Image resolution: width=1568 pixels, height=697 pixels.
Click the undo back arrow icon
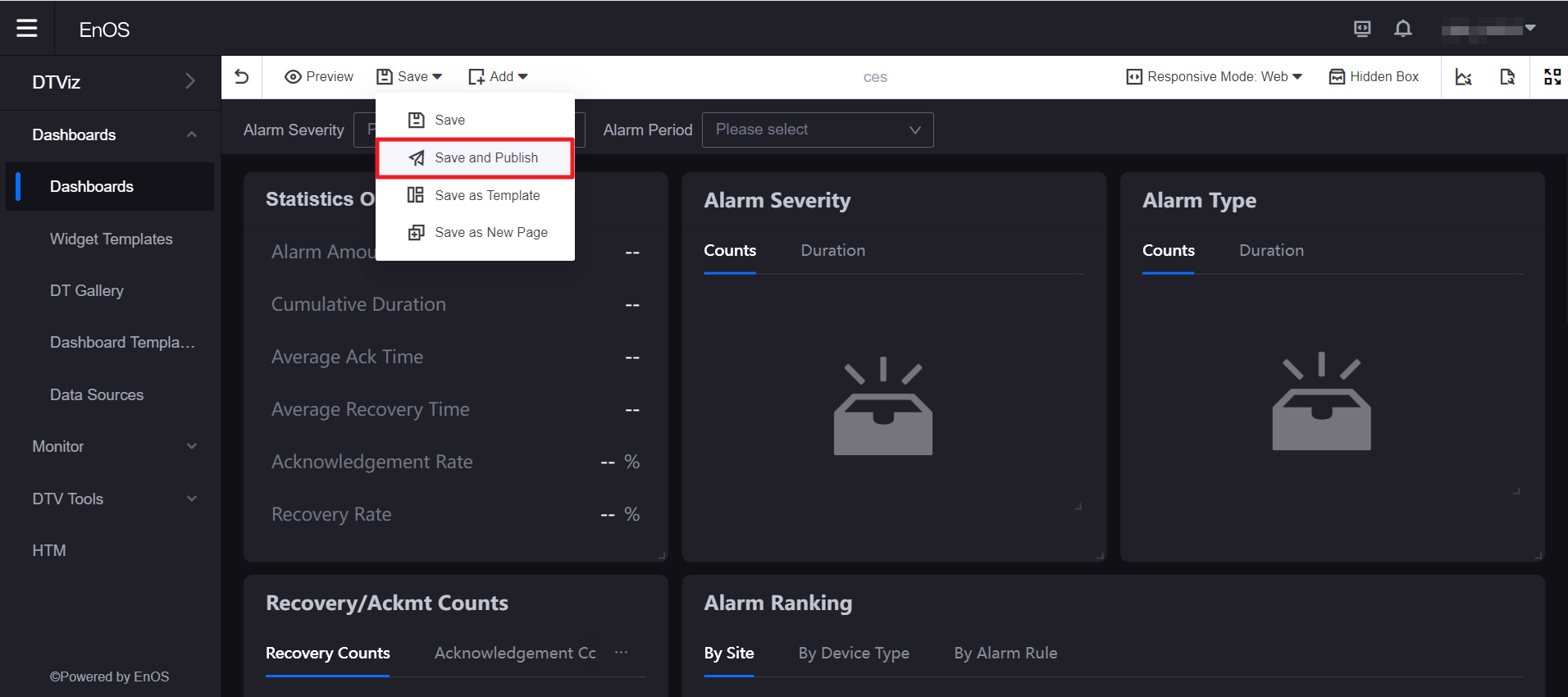(x=242, y=76)
